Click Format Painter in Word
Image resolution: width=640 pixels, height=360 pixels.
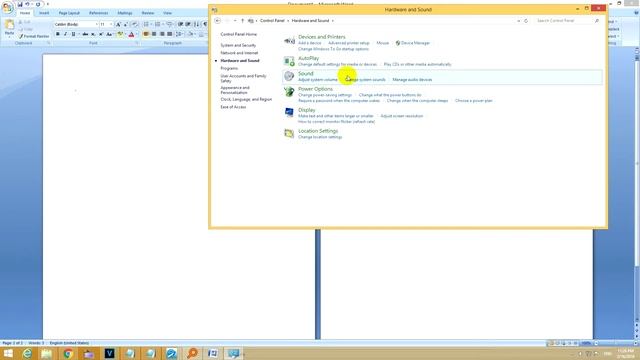click(34, 36)
